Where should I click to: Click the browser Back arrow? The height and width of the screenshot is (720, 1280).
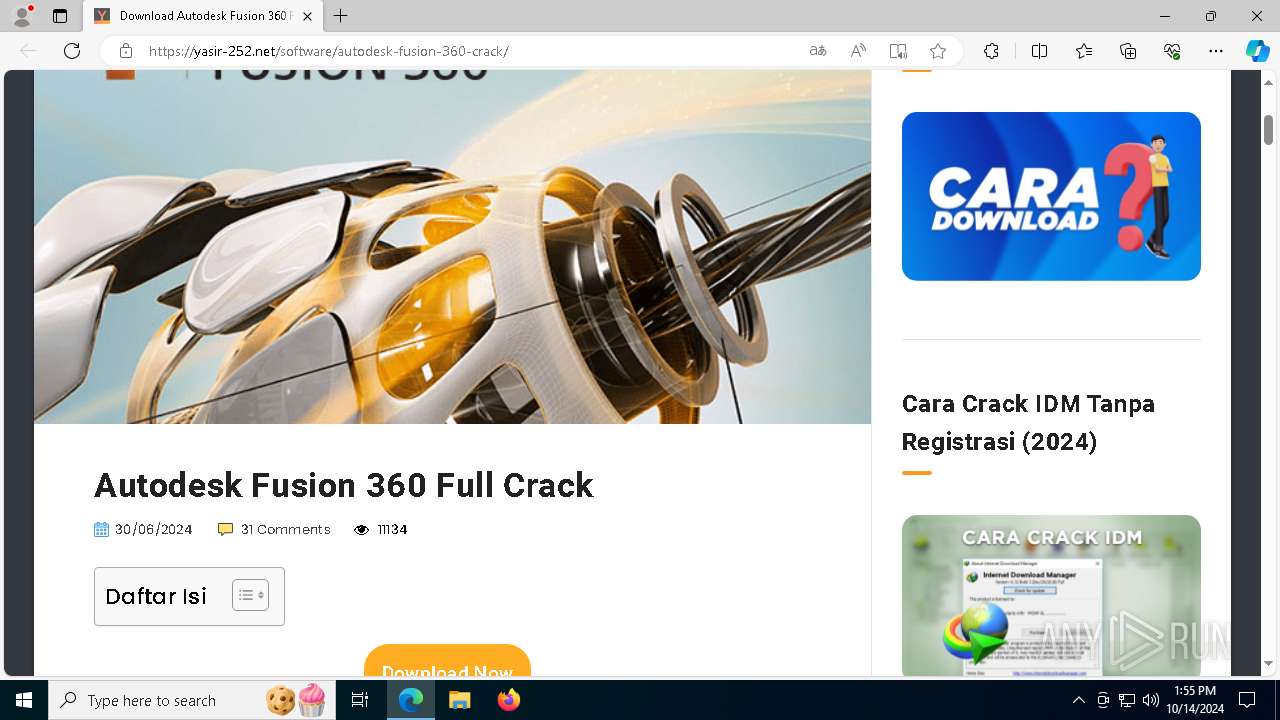click(x=28, y=51)
